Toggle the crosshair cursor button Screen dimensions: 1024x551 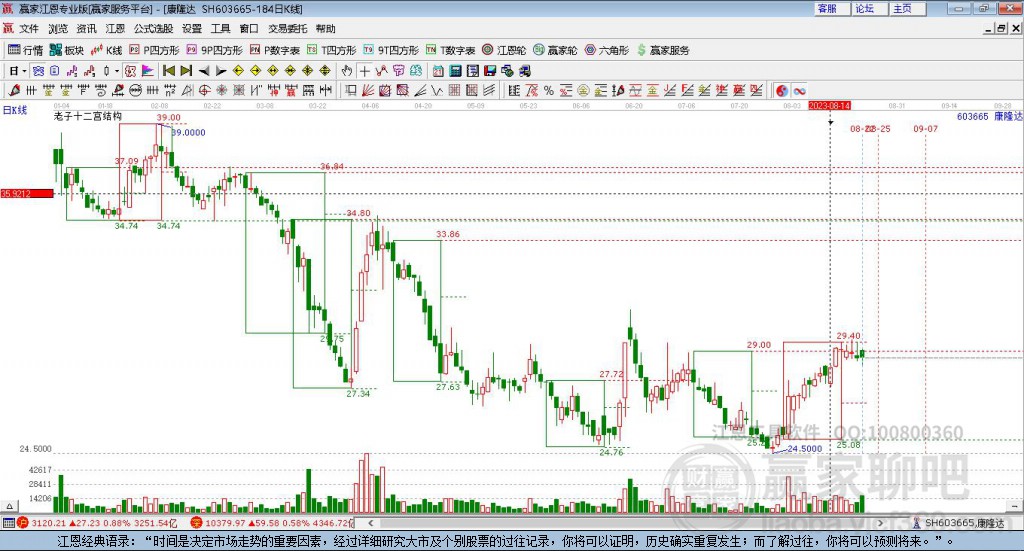tap(364, 71)
